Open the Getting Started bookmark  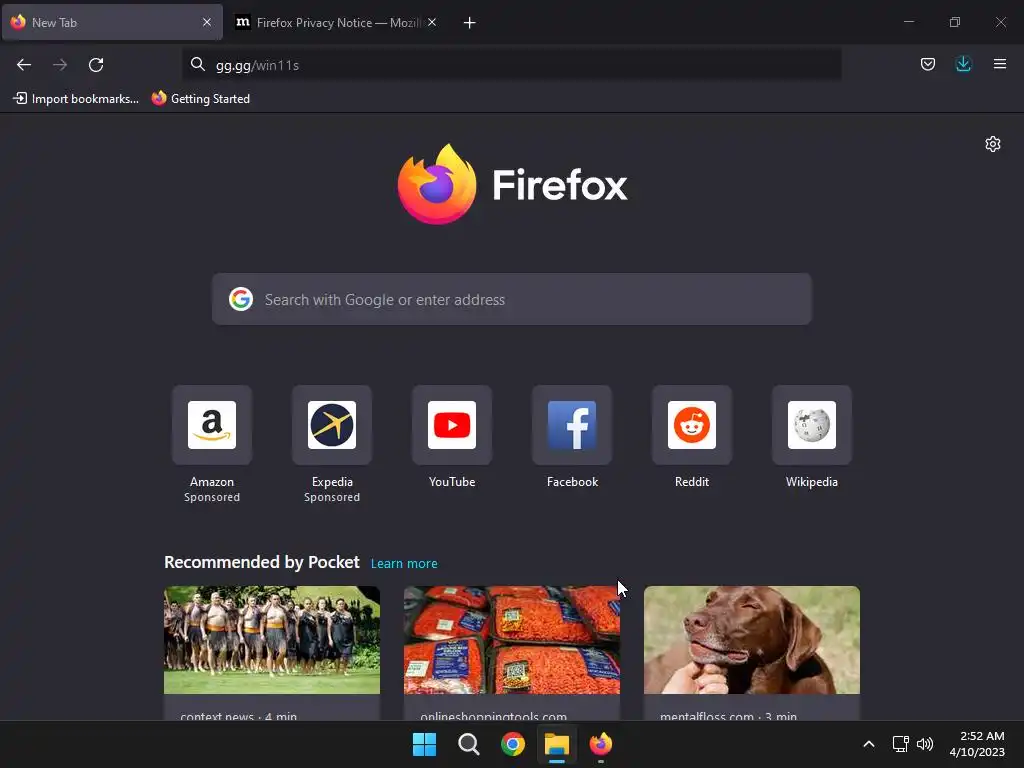tap(200, 99)
